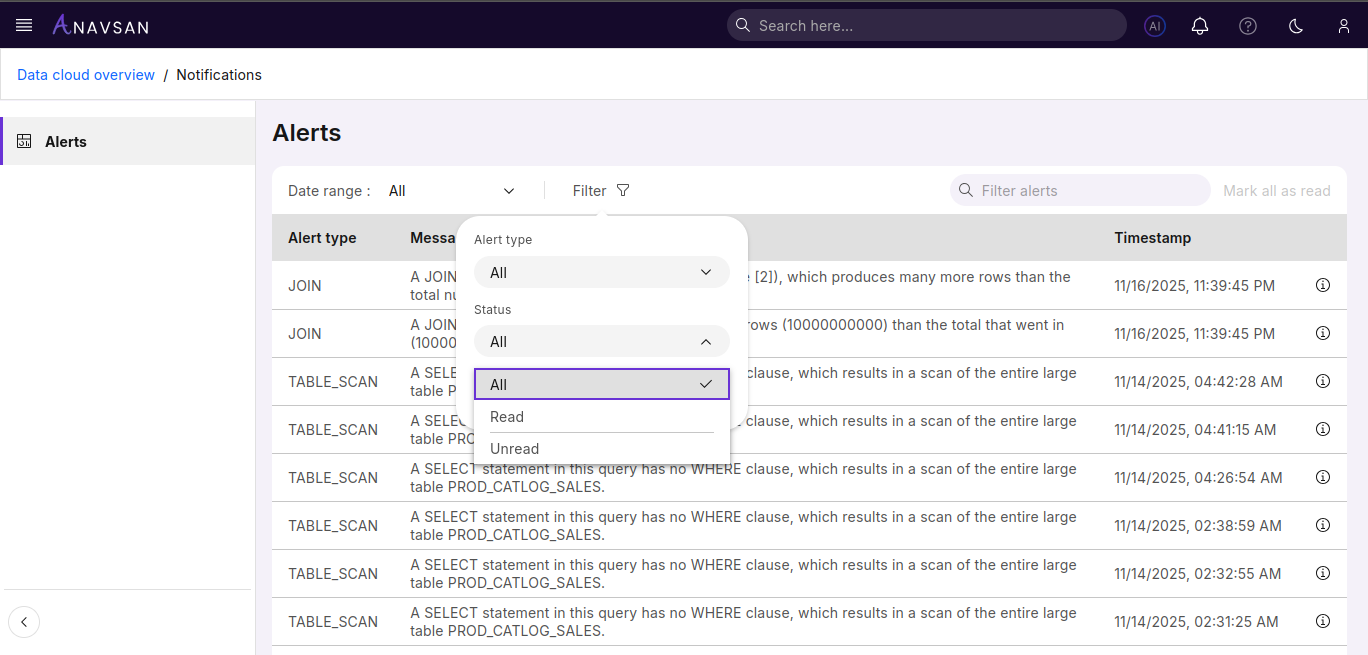Open the user profile icon
Viewport: 1368px width, 655px height.
tap(1343, 26)
